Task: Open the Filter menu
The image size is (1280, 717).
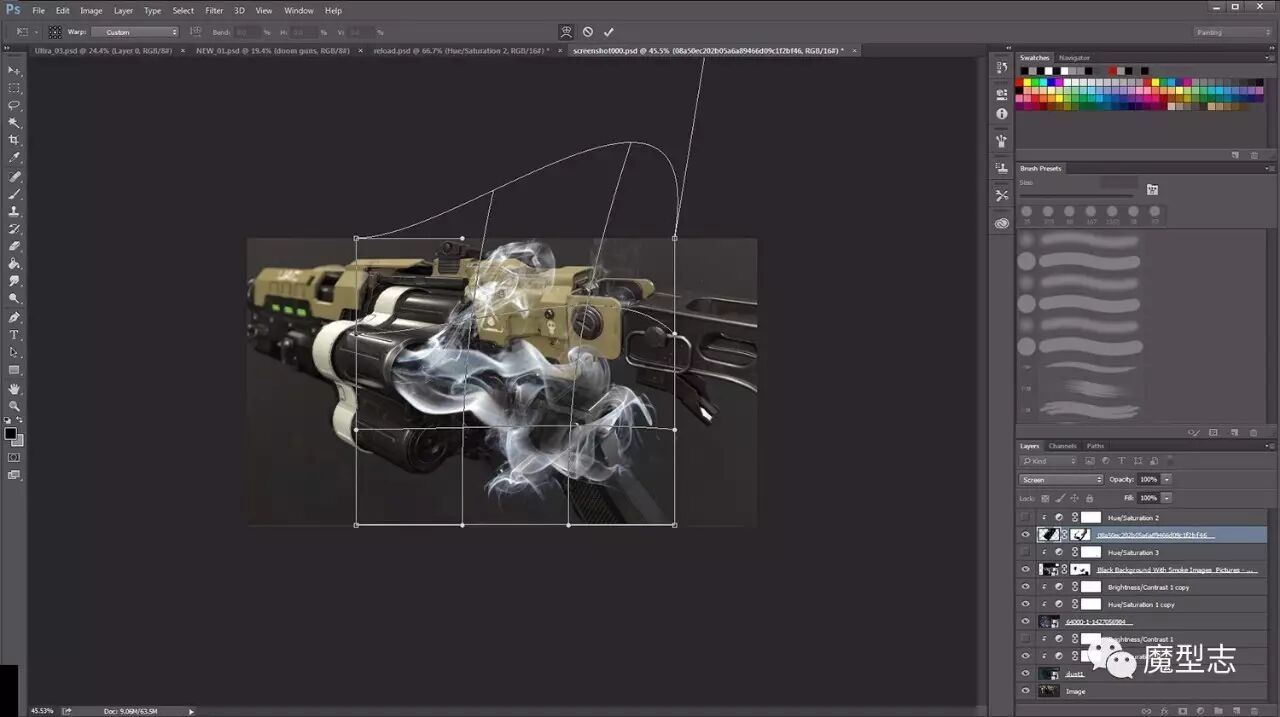Action: click(x=214, y=10)
